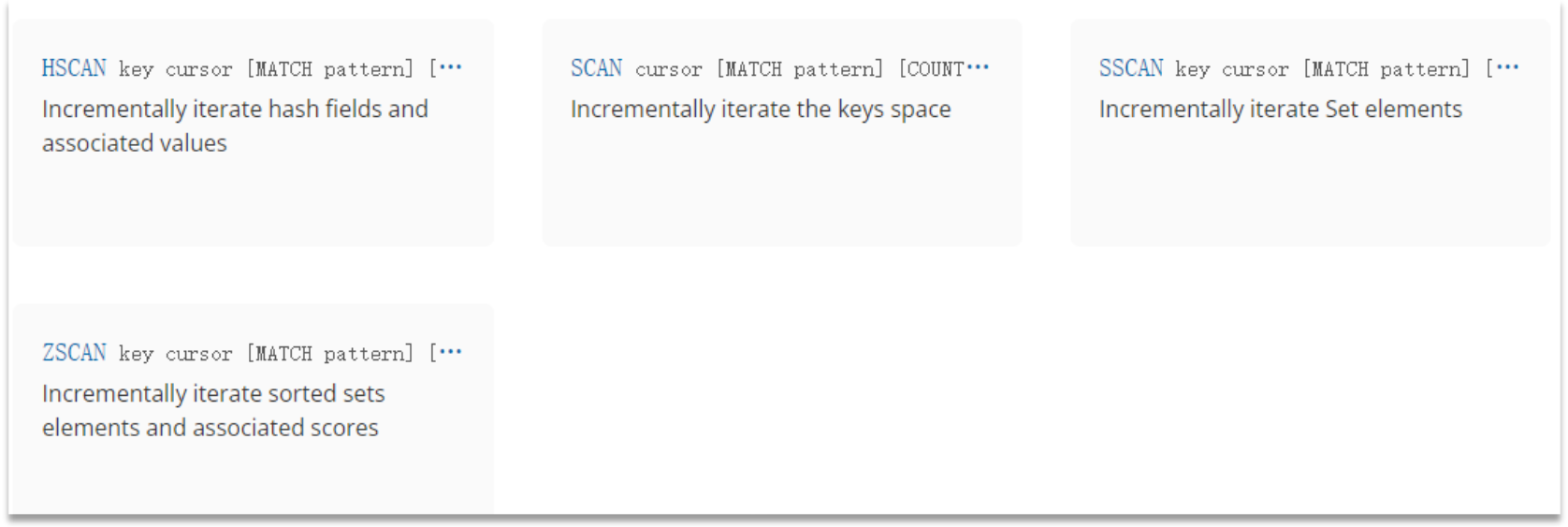The width and height of the screenshot is (1568, 527).
Task: Click the HSCAN 'key cursor [MATCH pattern]' syntax
Action: click(x=266, y=69)
